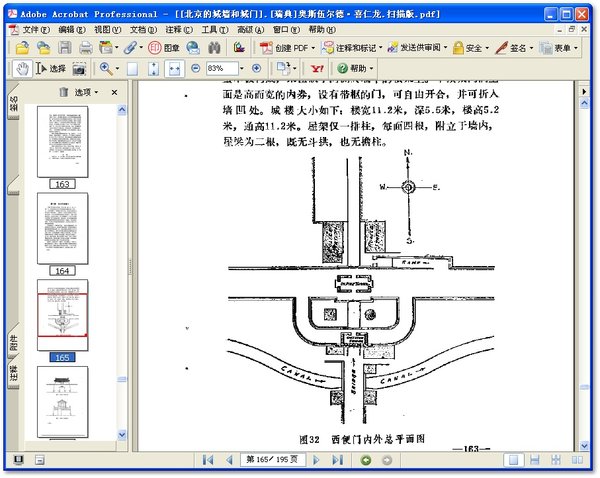
Task: Click the binoculars Search icon
Action: (x=215, y=47)
